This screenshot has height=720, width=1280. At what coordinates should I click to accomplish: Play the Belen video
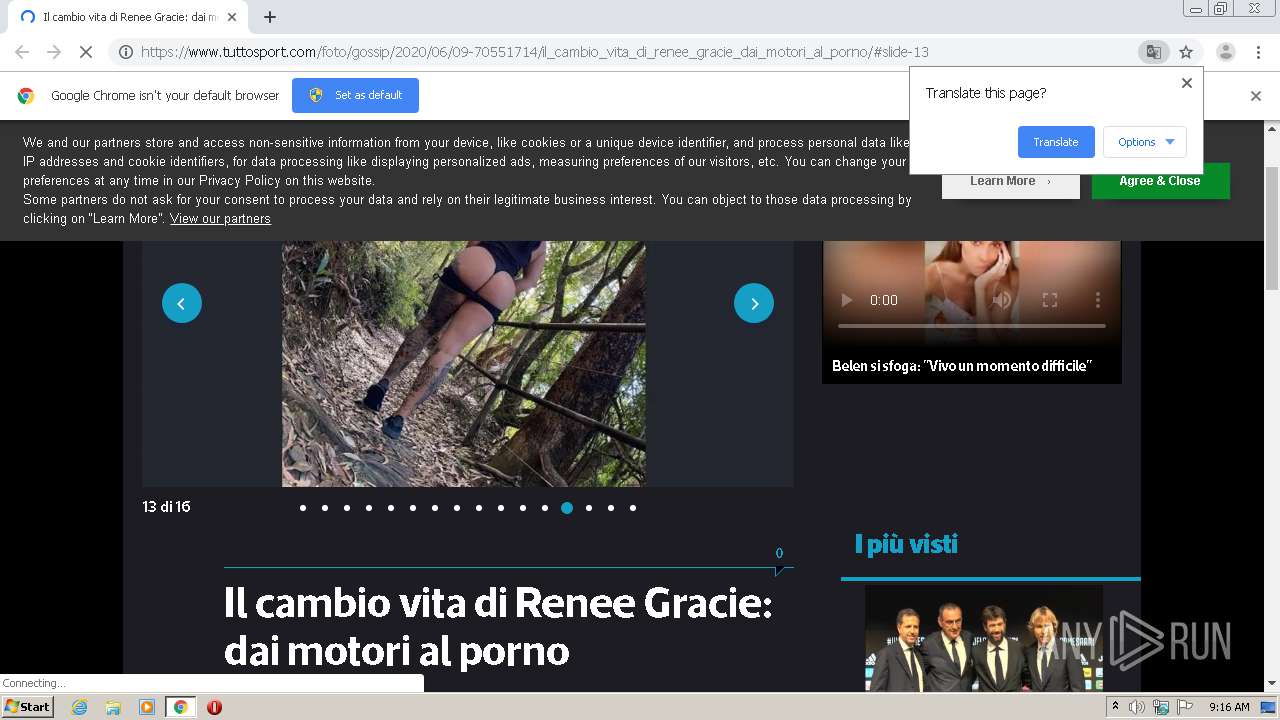pos(847,300)
